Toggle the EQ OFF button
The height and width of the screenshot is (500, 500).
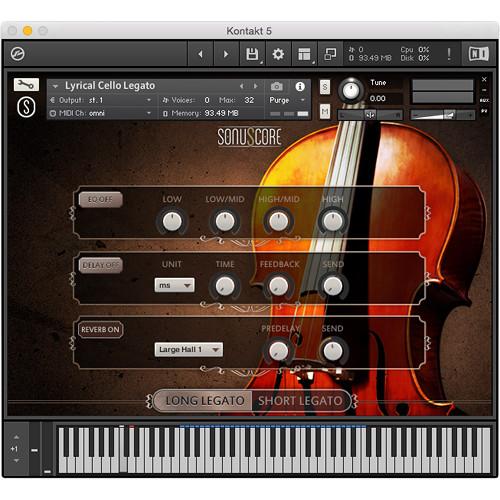point(100,199)
